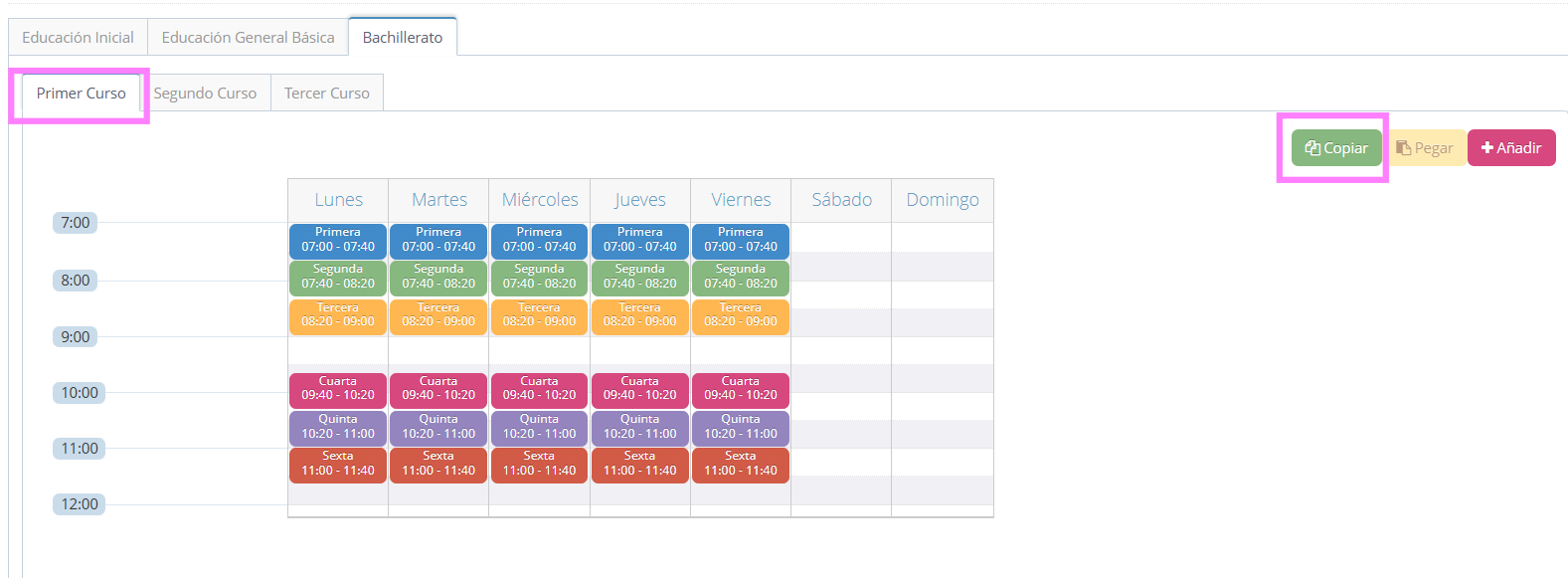The image size is (1568, 578).
Task: Open the Tercer Curso tab
Action: coord(327,93)
